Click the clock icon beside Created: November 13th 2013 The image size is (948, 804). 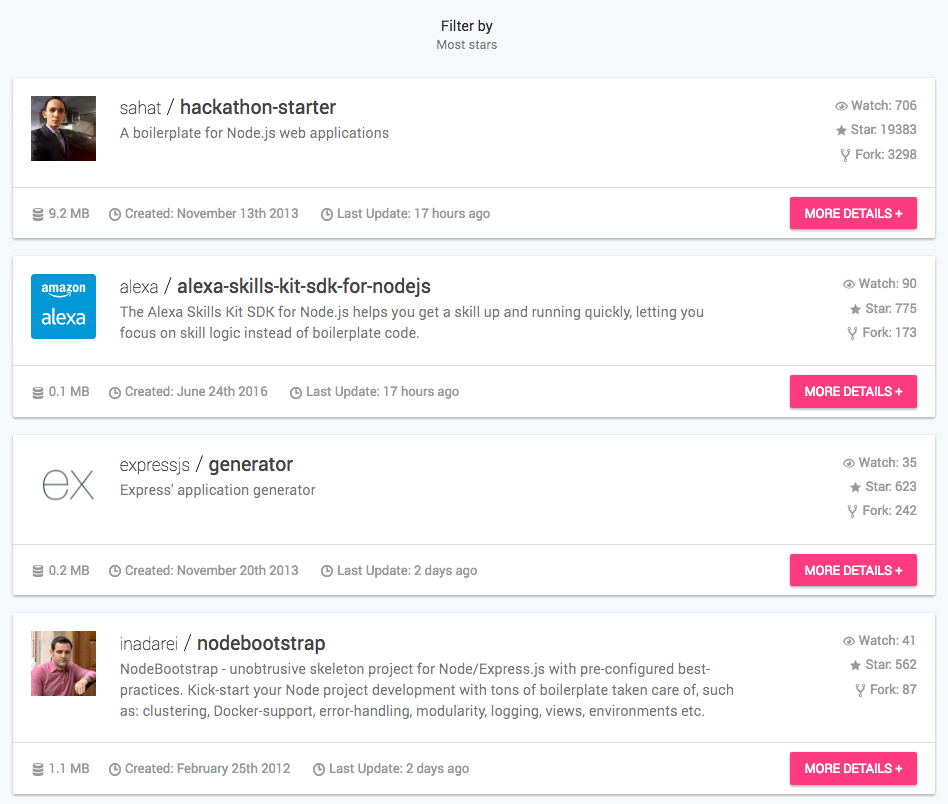tap(115, 215)
